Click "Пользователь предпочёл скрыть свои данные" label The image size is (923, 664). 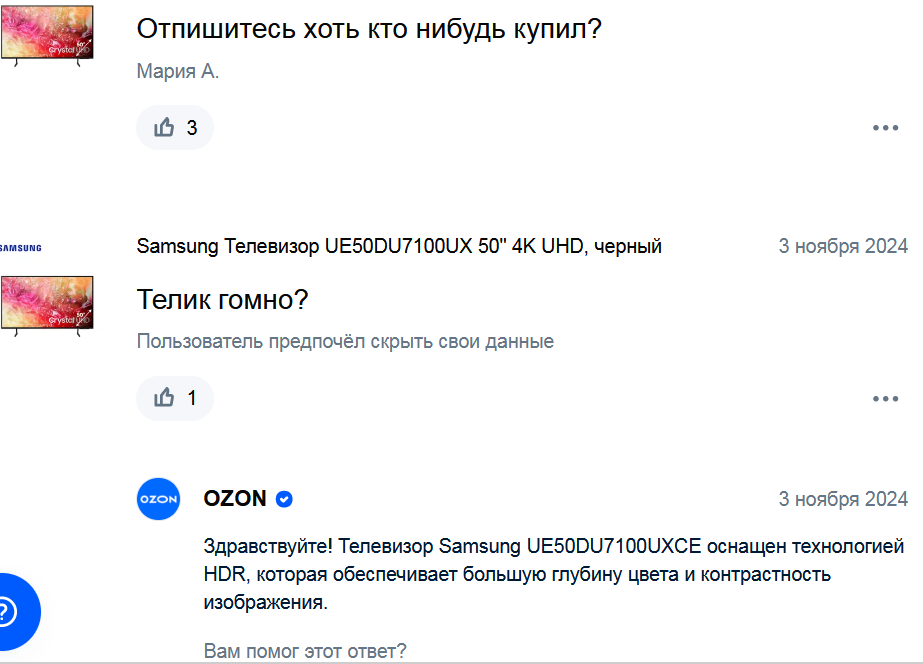(x=345, y=341)
